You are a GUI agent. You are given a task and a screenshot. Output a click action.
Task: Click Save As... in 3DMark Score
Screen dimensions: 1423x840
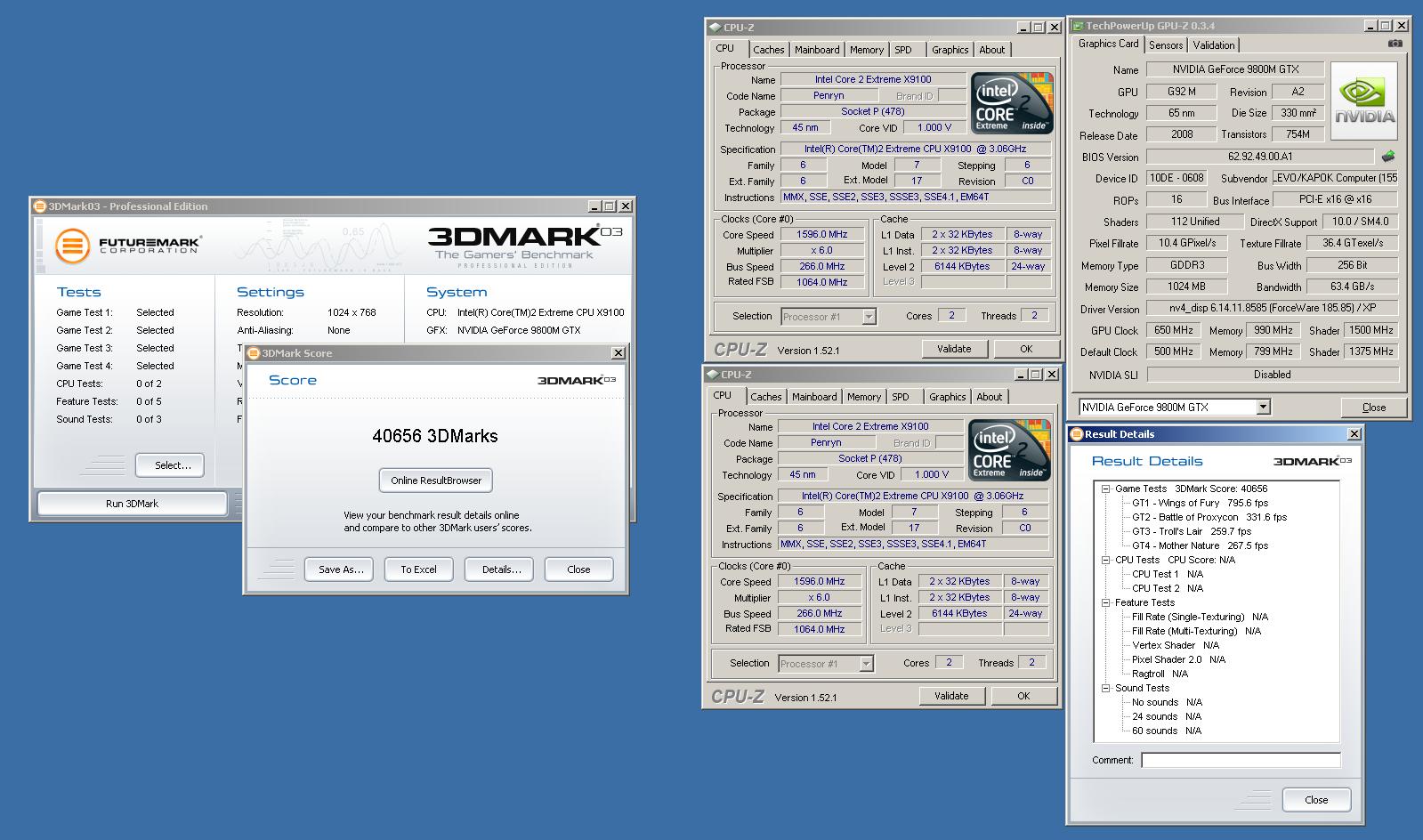pos(341,569)
